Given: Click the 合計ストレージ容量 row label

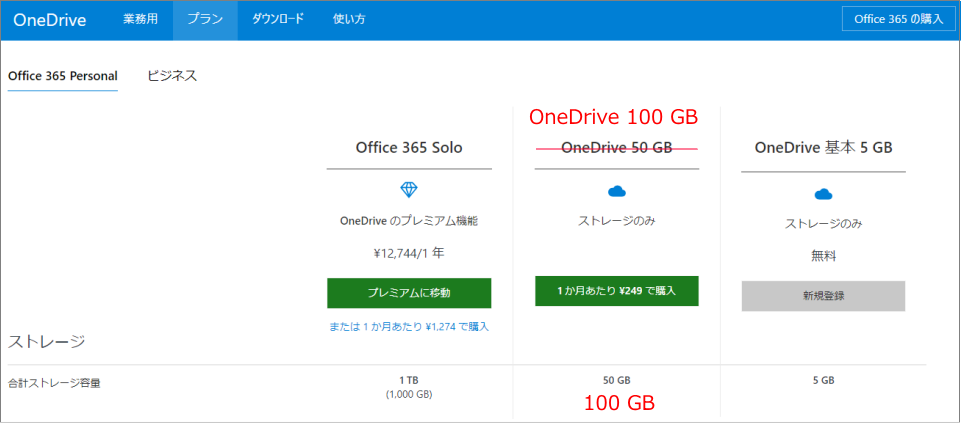Looking at the screenshot, I should (x=55, y=381).
